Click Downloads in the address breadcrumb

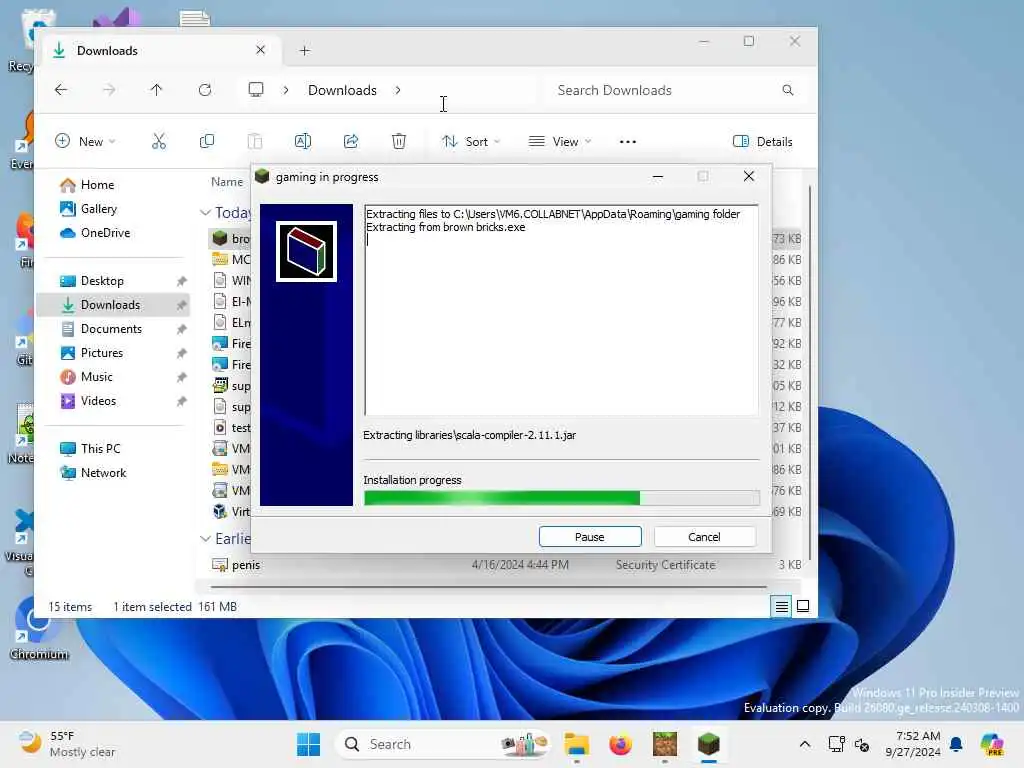[342, 90]
